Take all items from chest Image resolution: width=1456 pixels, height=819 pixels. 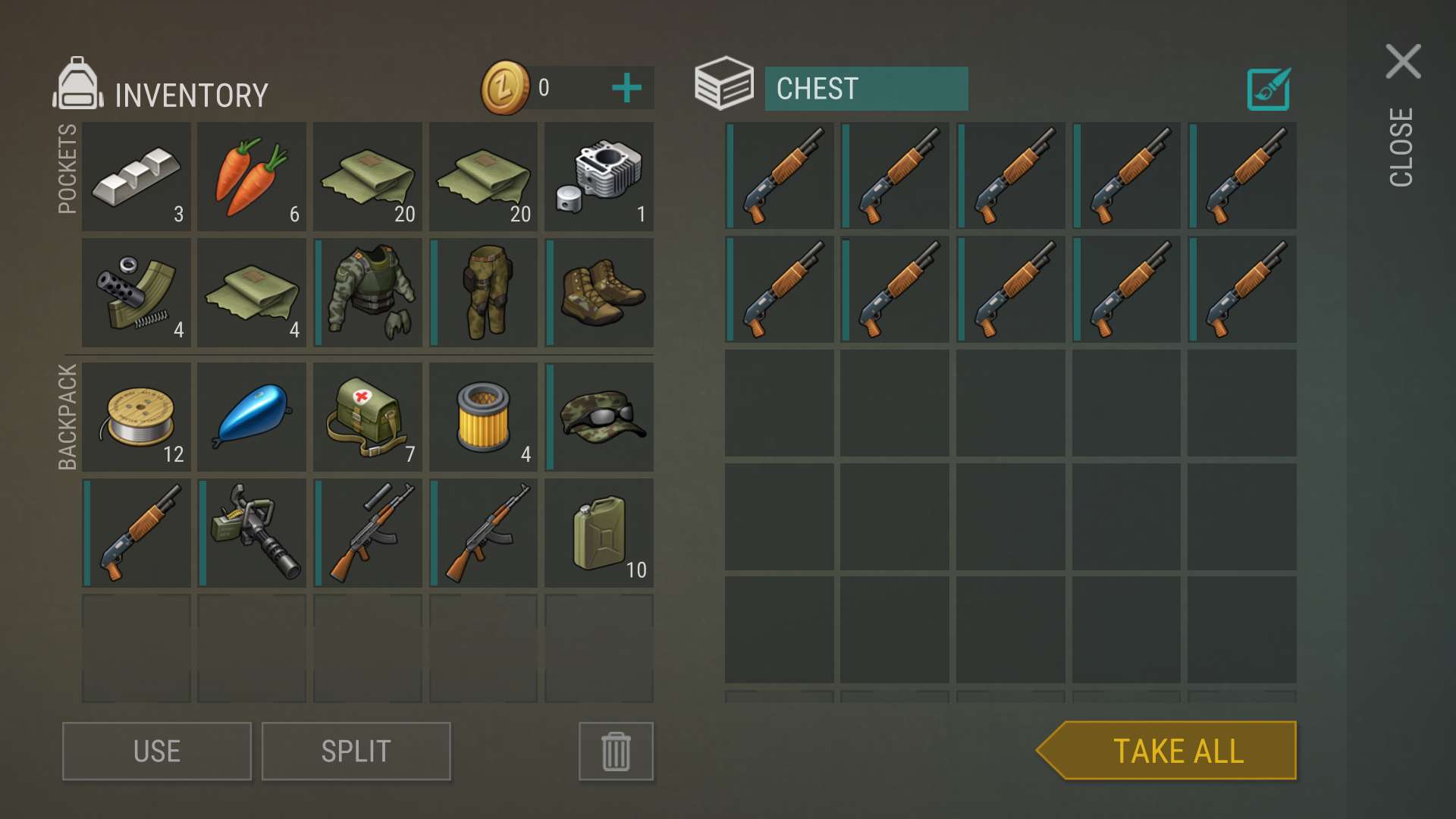(1166, 751)
